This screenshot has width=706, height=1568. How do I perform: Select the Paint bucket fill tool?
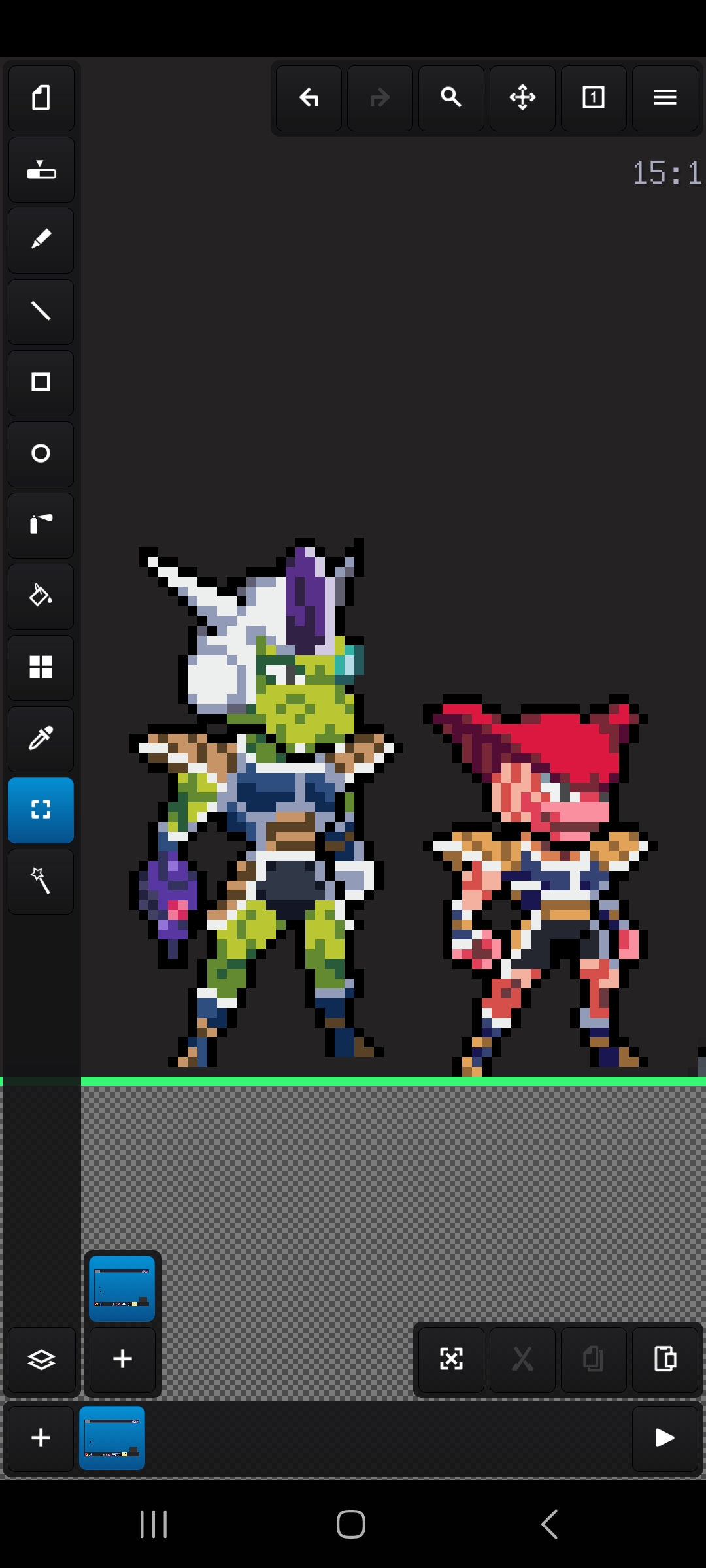pyautogui.click(x=41, y=596)
